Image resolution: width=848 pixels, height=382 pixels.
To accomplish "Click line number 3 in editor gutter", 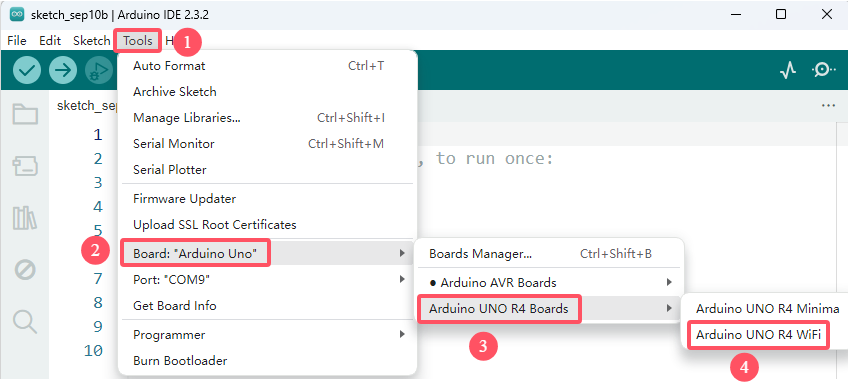I will coord(97,183).
